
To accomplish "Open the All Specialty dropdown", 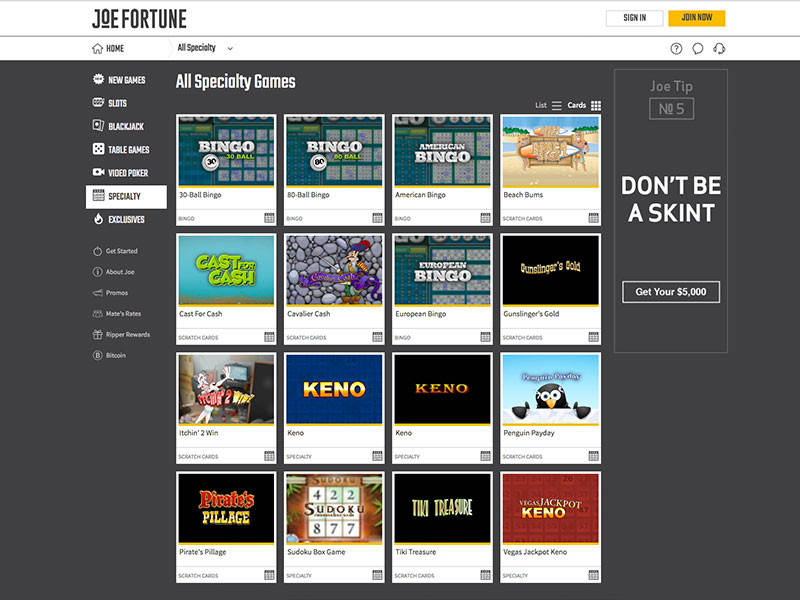I will coord(203,47).
